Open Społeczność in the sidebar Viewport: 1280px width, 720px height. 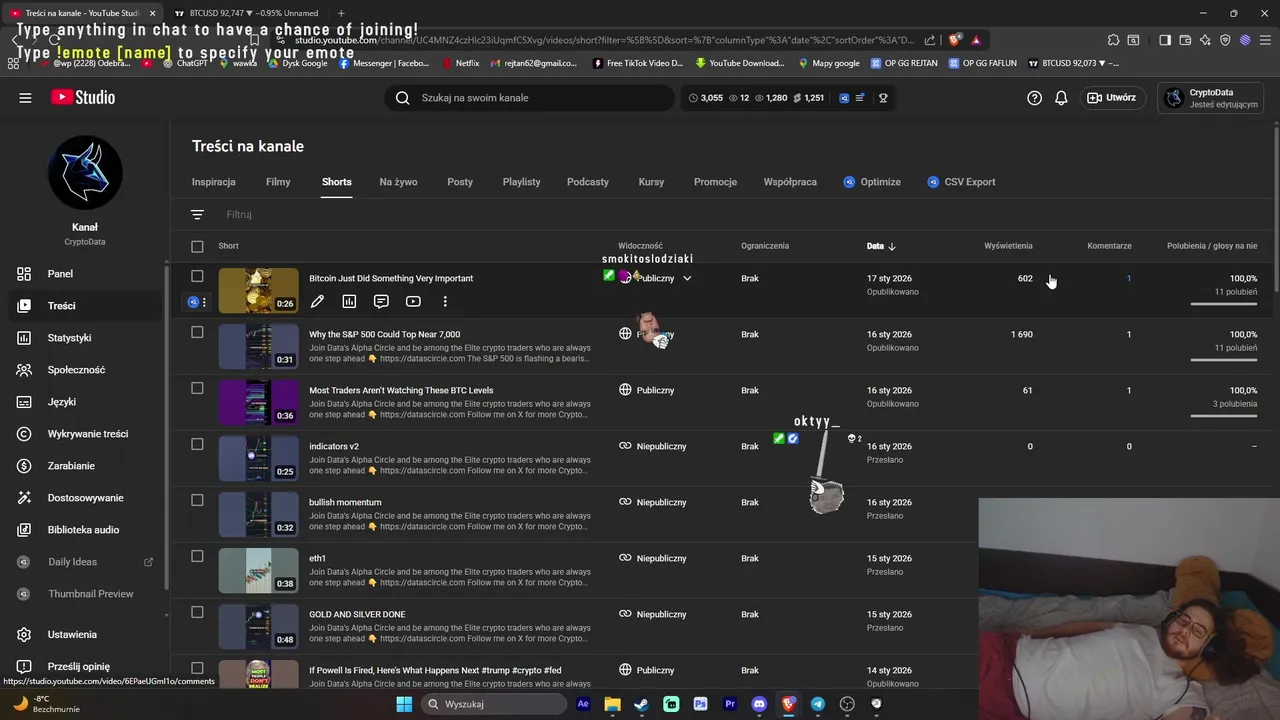pyautogui.click(x=84, y=370)
